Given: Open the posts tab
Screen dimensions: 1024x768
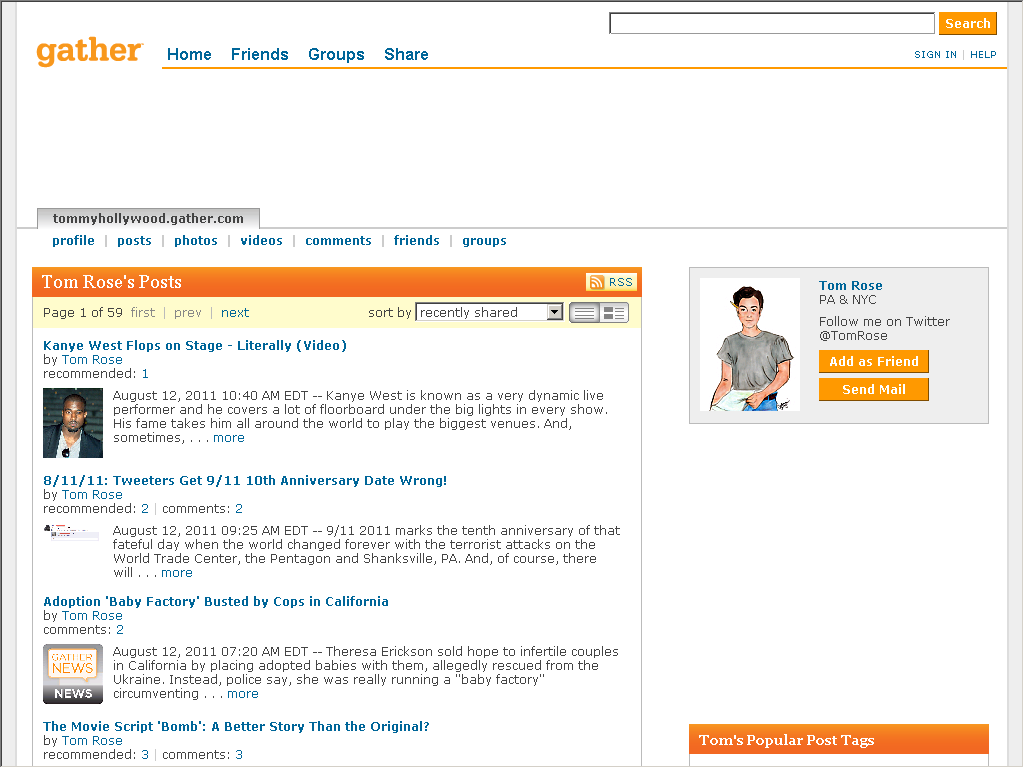Looking at the screenshot, I should tap(135, 241).
